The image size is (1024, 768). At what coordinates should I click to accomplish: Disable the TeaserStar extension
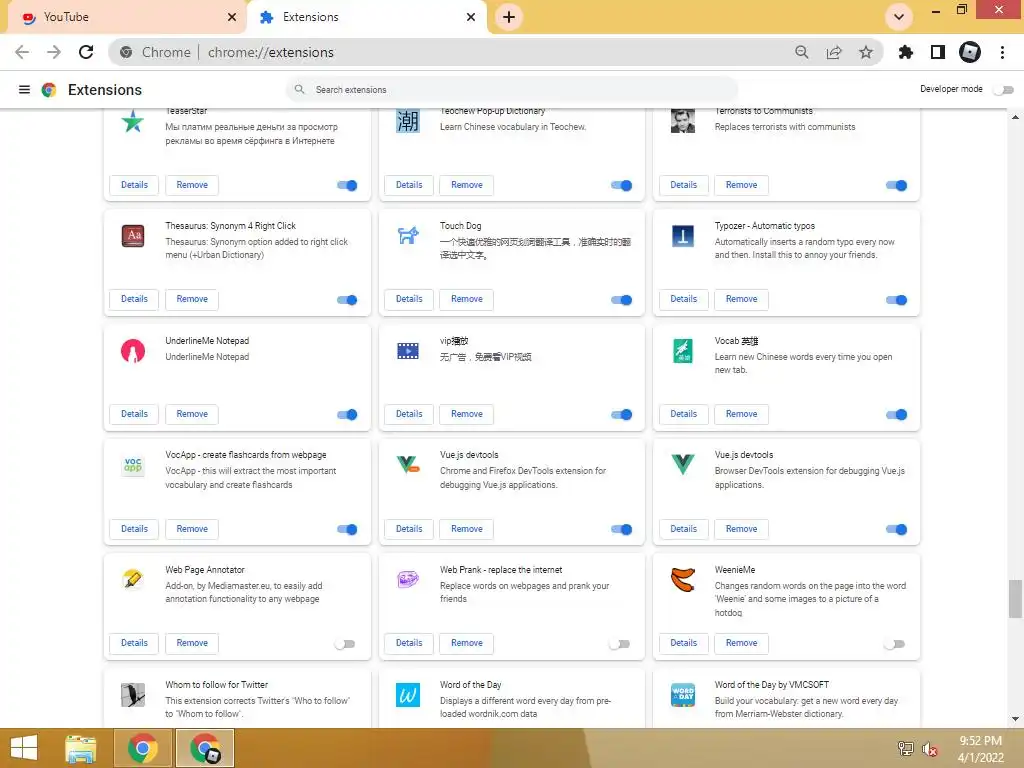point(347,185)
